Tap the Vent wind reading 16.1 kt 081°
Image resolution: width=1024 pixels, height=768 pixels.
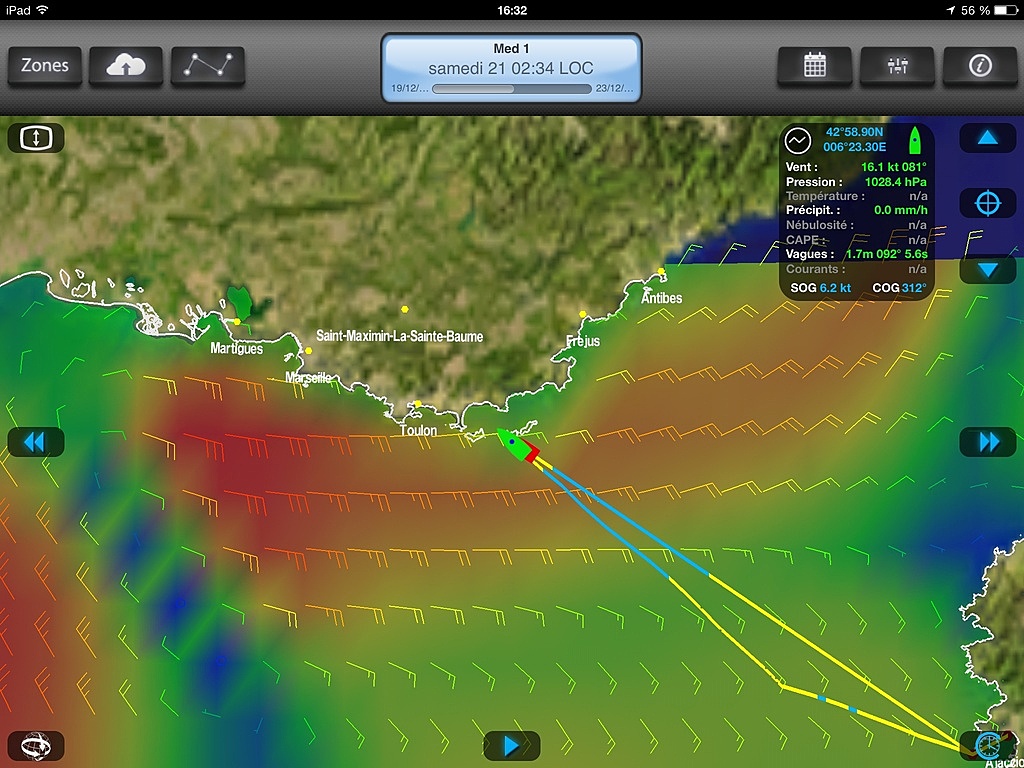coord(893,167)
